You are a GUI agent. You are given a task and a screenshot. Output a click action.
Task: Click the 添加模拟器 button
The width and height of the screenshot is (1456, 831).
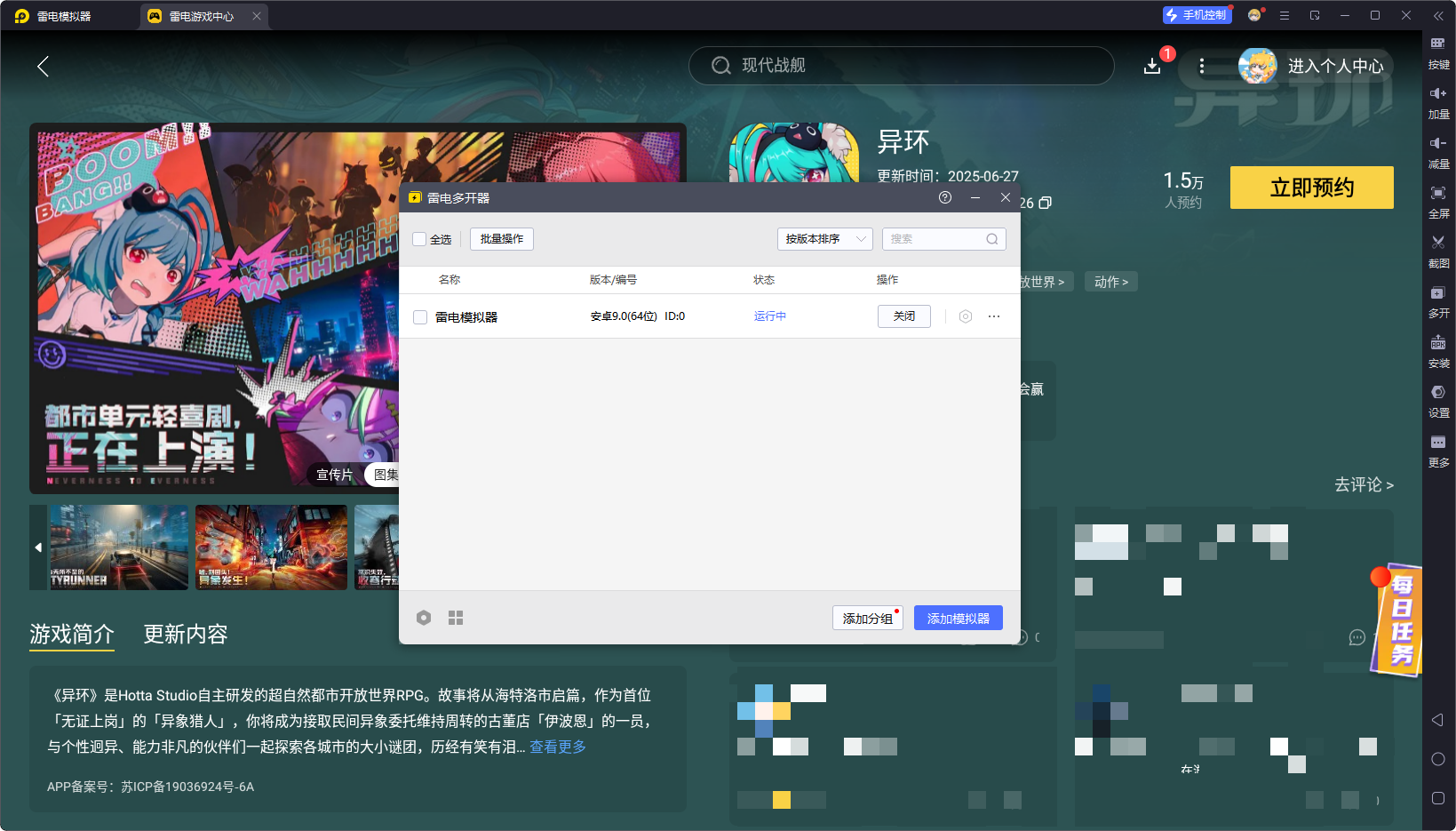(x=958, y=618)
